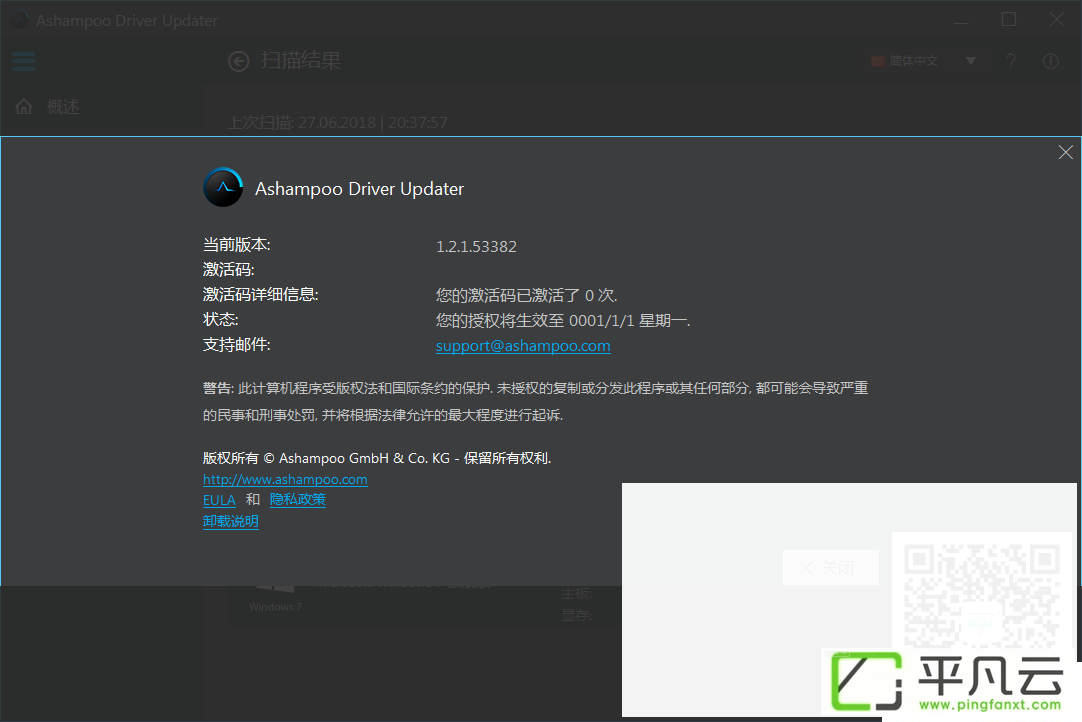Click the hamburger menu icon in sidebar
Viewport: 1082px width, 722px height.
[x=23, y=61]
